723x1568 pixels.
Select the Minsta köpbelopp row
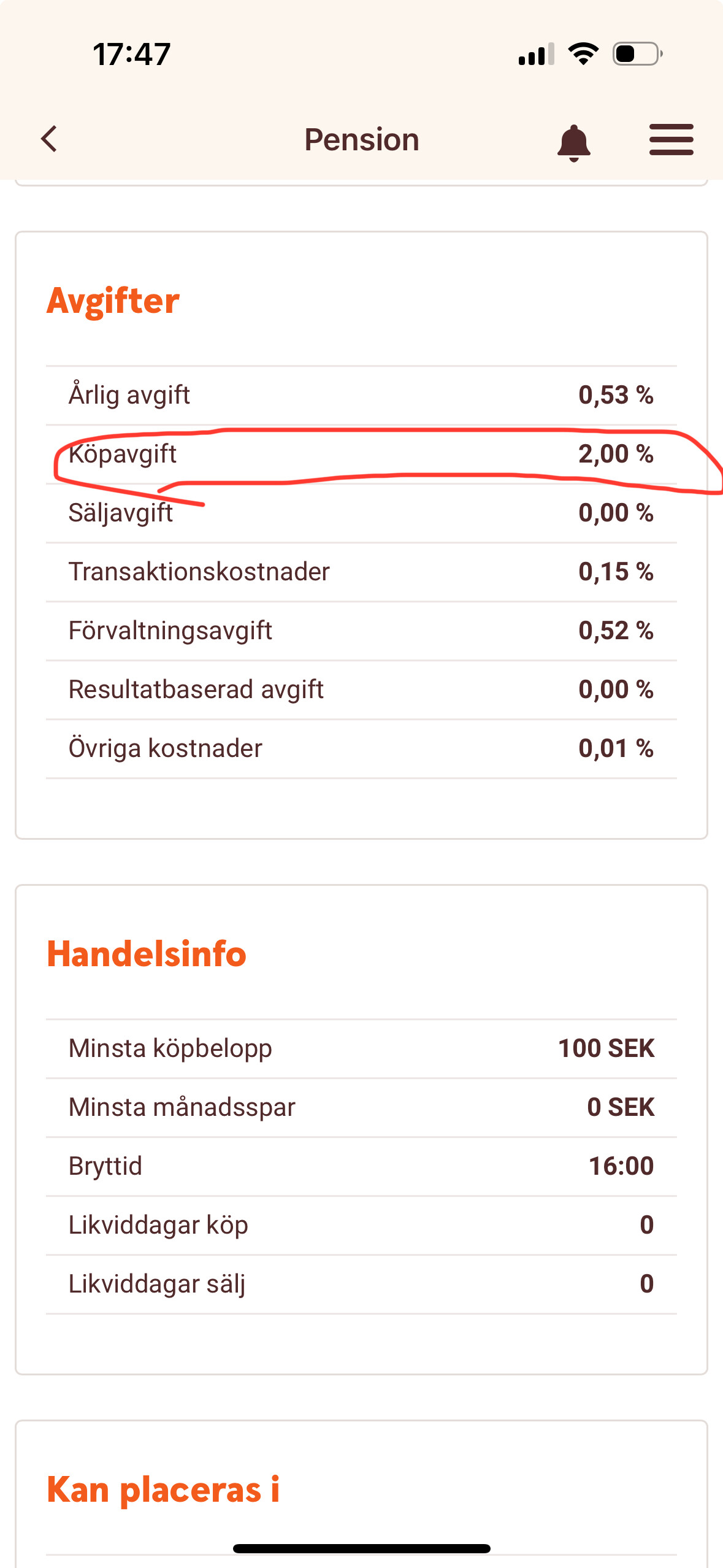click(361, 1048)
